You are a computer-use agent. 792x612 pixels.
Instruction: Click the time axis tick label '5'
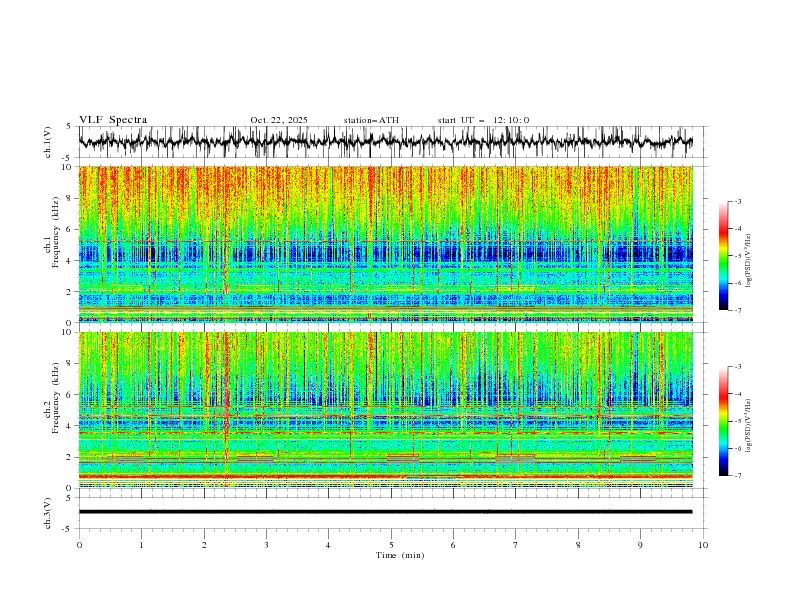coord(391,545)
